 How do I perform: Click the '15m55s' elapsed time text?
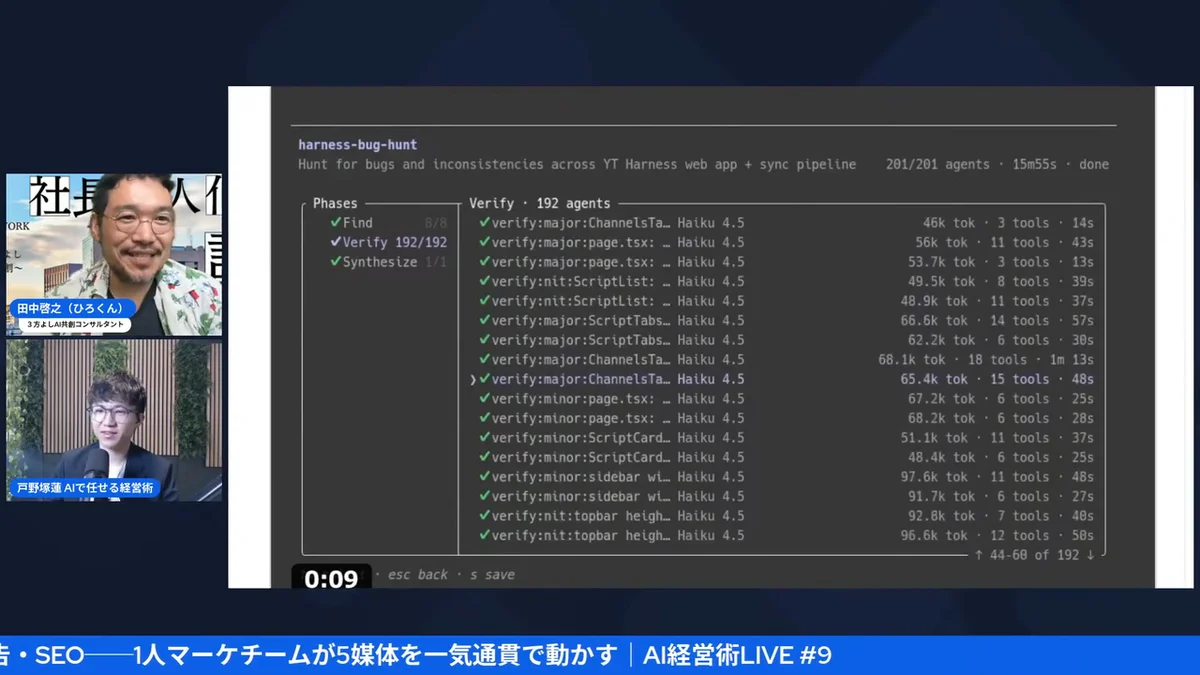(x=1032, y=164)
